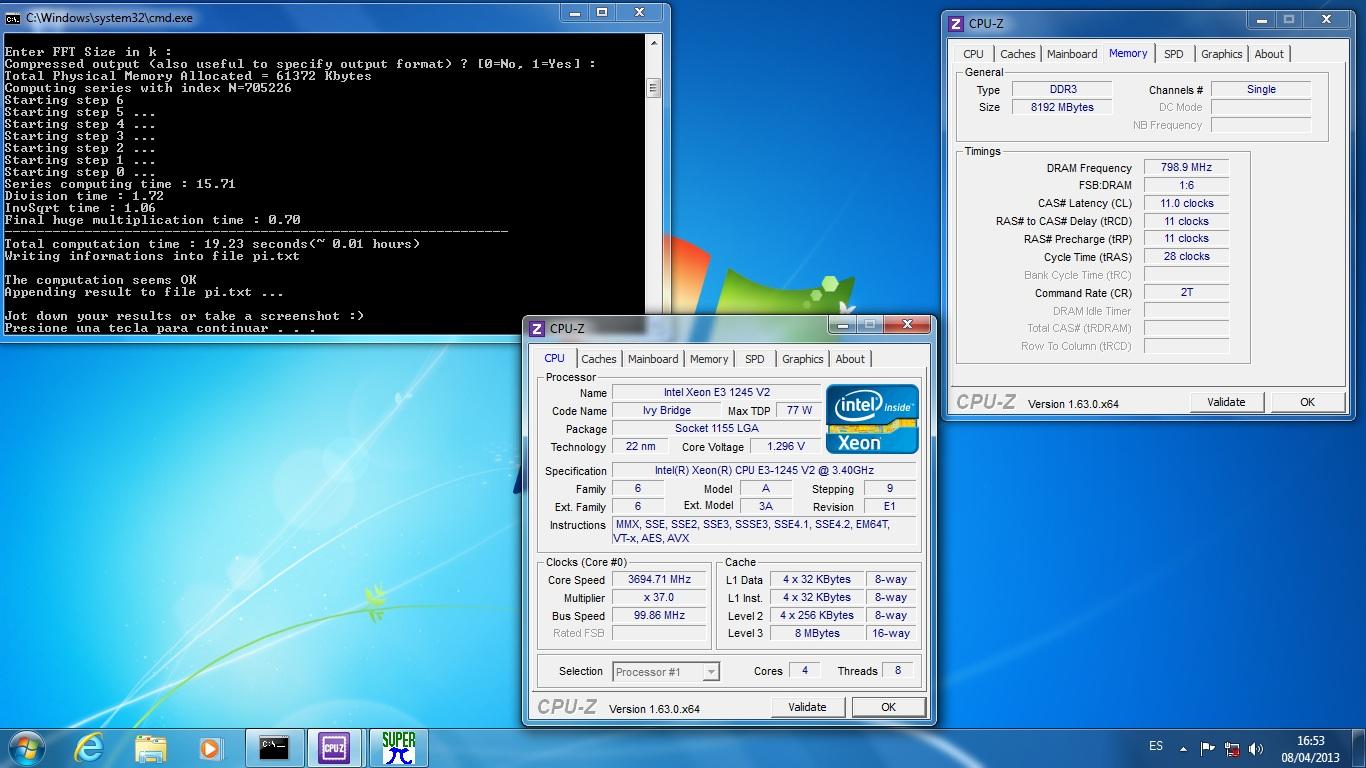Click the cmd.exe vertical scrollbar thumb
Image resolution: width=1366 pixels, height=768 pixels.
click(654, 88)
